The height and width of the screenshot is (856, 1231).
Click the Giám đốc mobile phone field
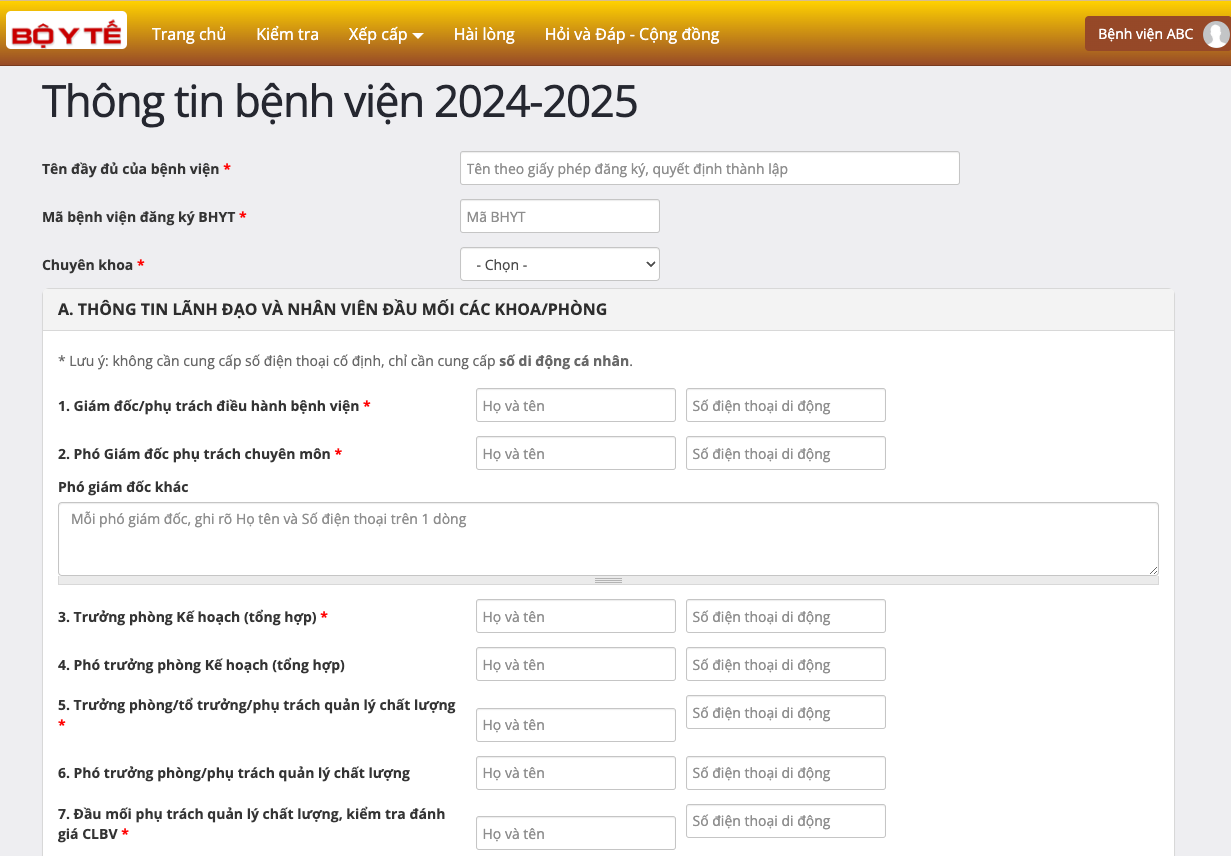tap(785, 406)
